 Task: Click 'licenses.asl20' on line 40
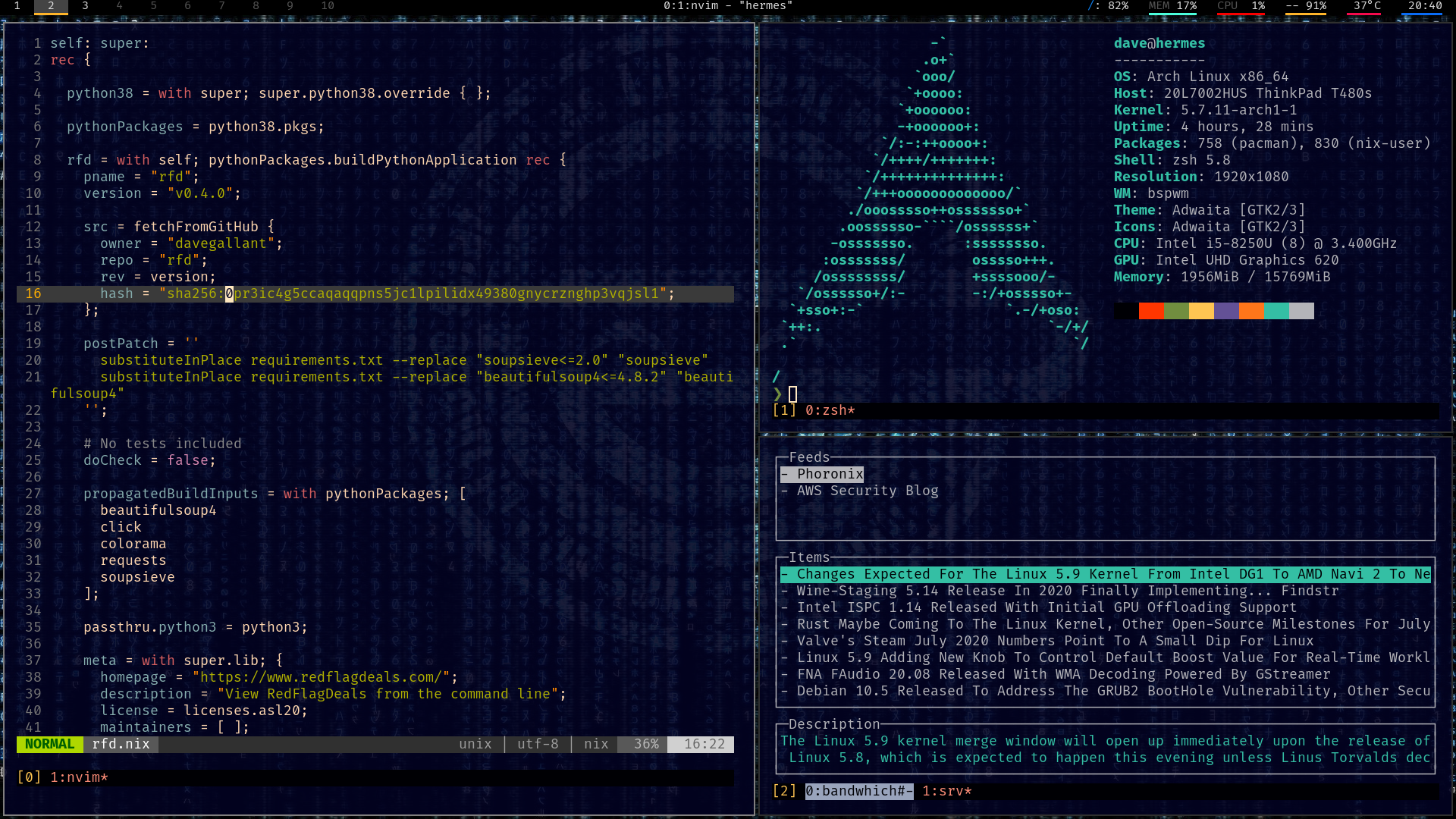(242, 711)
